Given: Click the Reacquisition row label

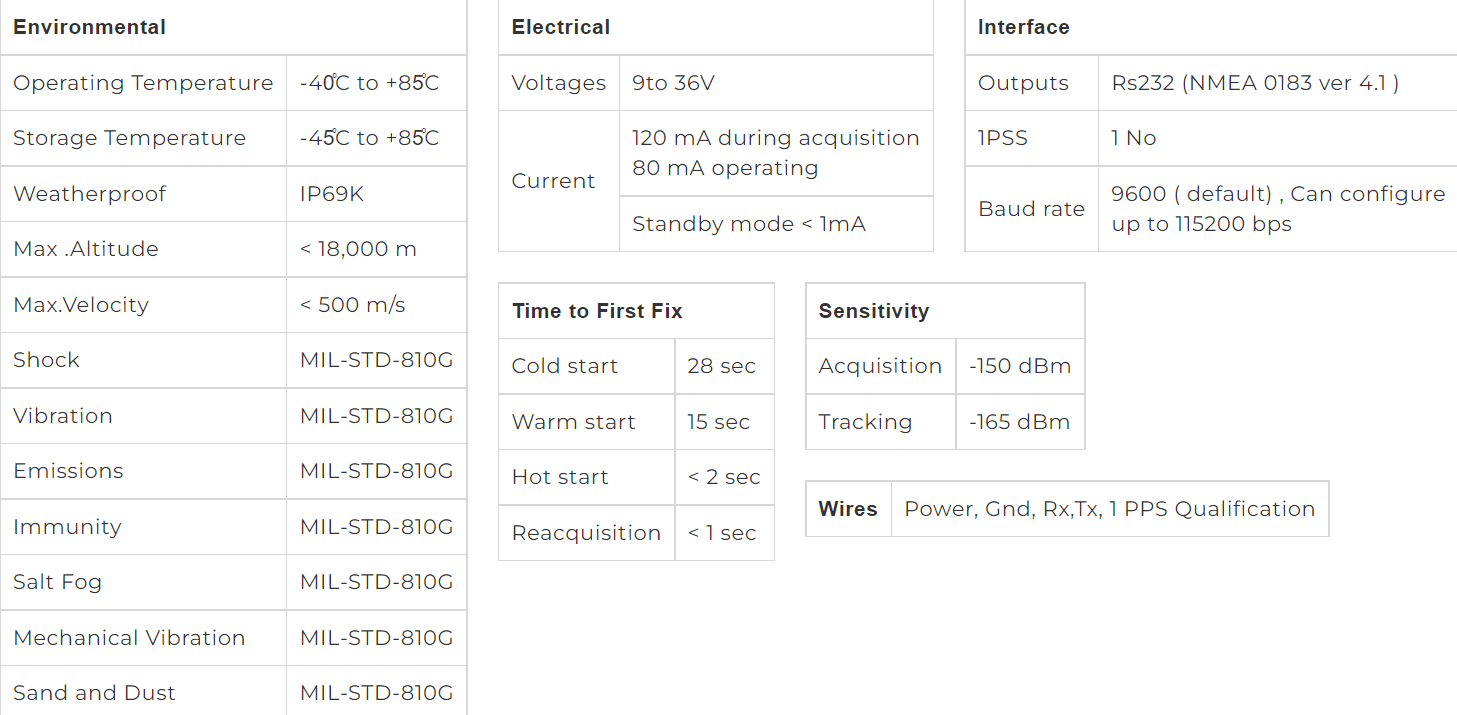Looking at the screenshot, I should pyautogui.click(x=587, y=533).
